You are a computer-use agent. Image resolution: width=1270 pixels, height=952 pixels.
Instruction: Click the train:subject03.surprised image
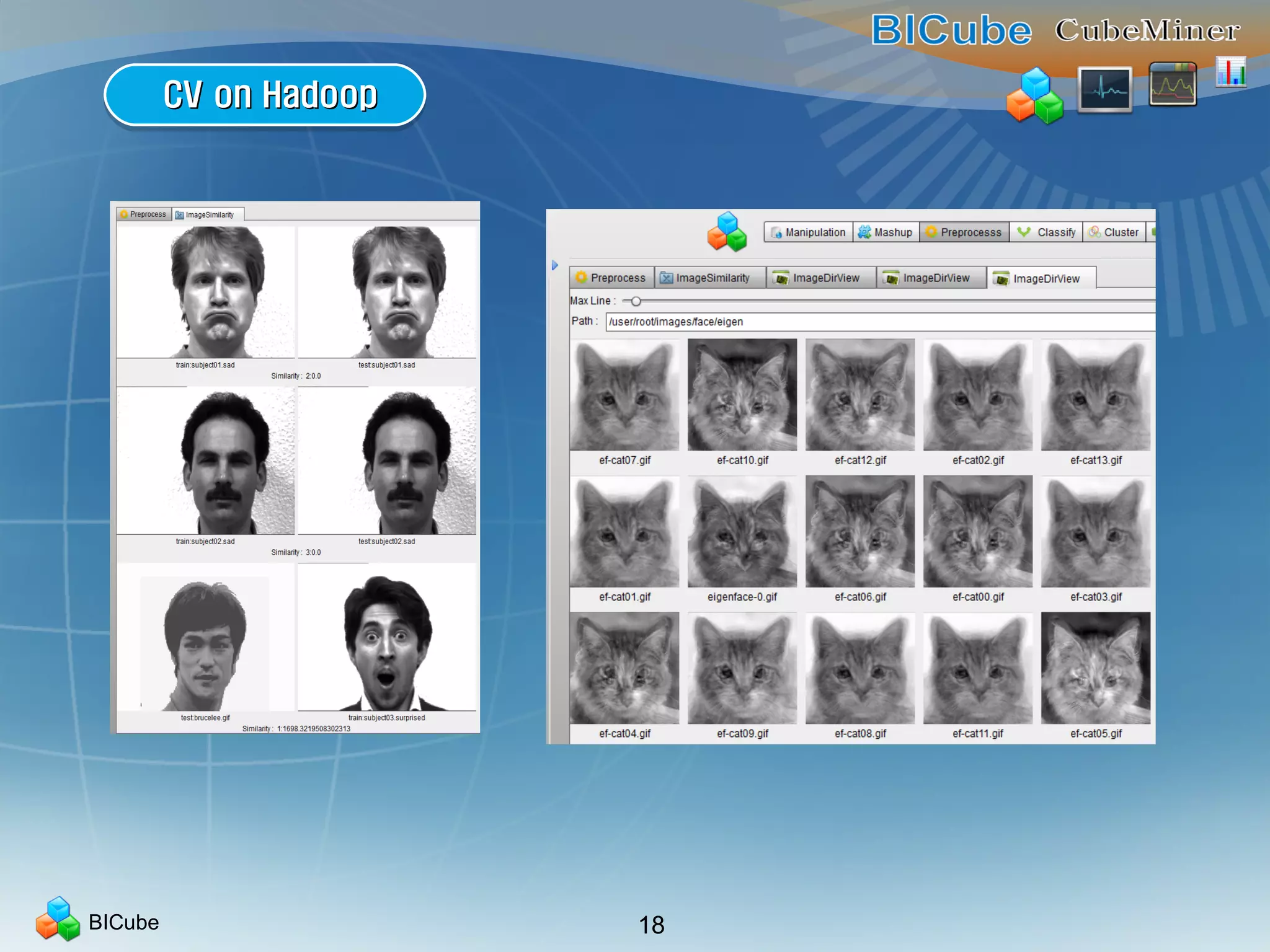click(387, 637)
